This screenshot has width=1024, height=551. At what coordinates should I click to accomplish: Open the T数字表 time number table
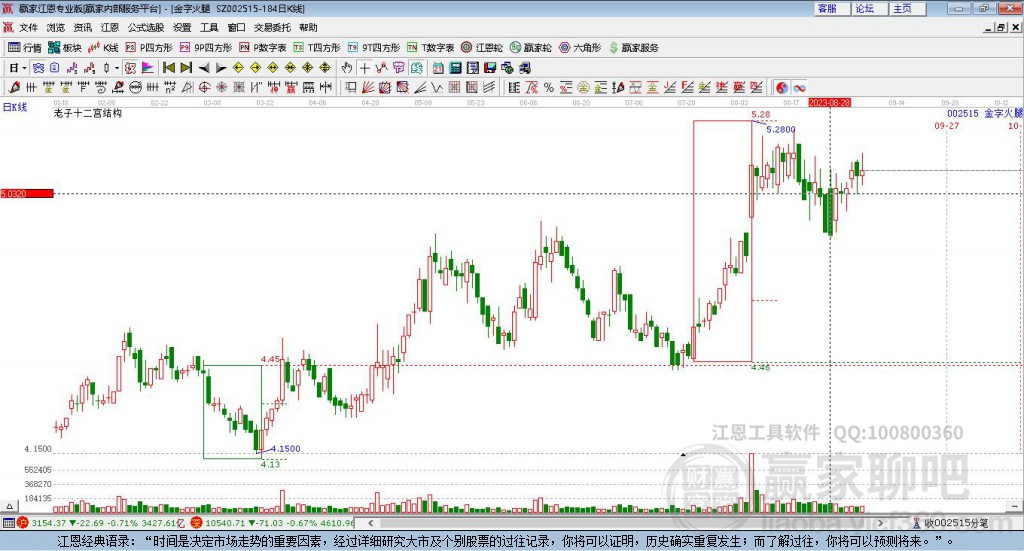pos(430,48)
